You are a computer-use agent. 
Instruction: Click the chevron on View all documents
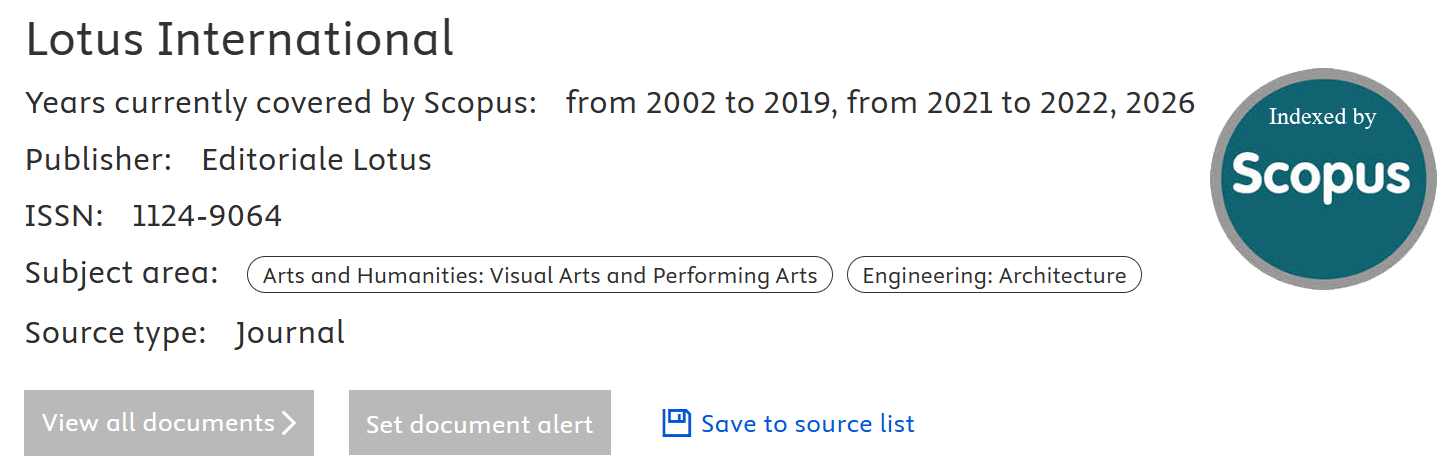[289, 423]
